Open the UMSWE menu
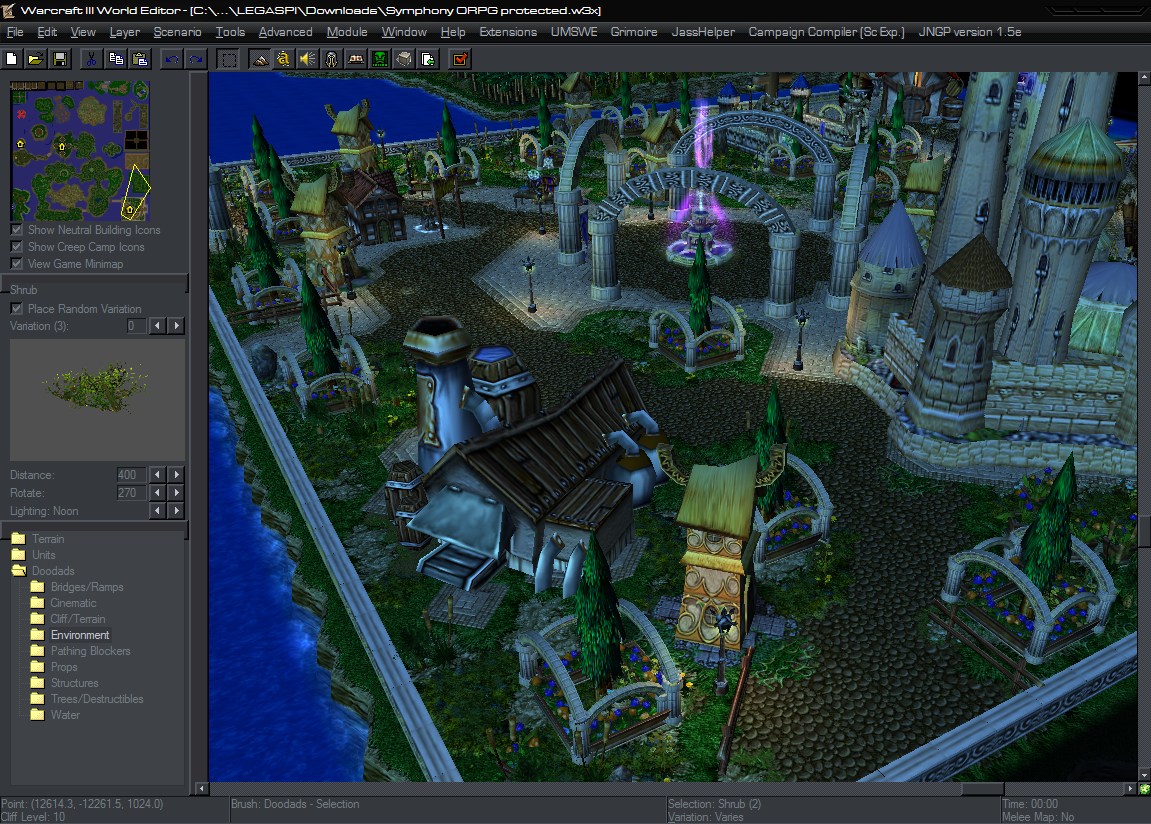 (574, 32)
